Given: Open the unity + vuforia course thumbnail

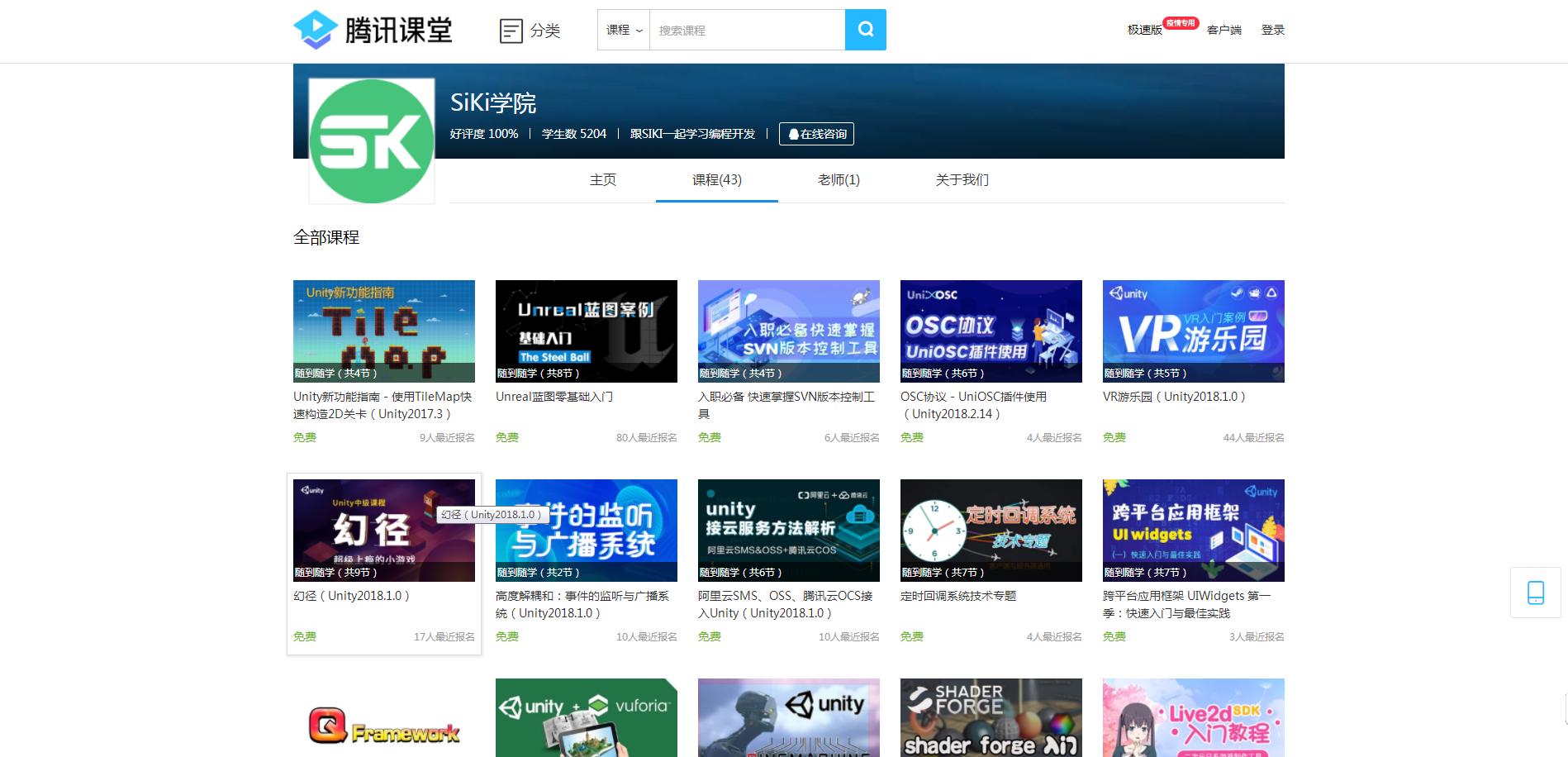Looking at the screenshot, I should [587, 717].
